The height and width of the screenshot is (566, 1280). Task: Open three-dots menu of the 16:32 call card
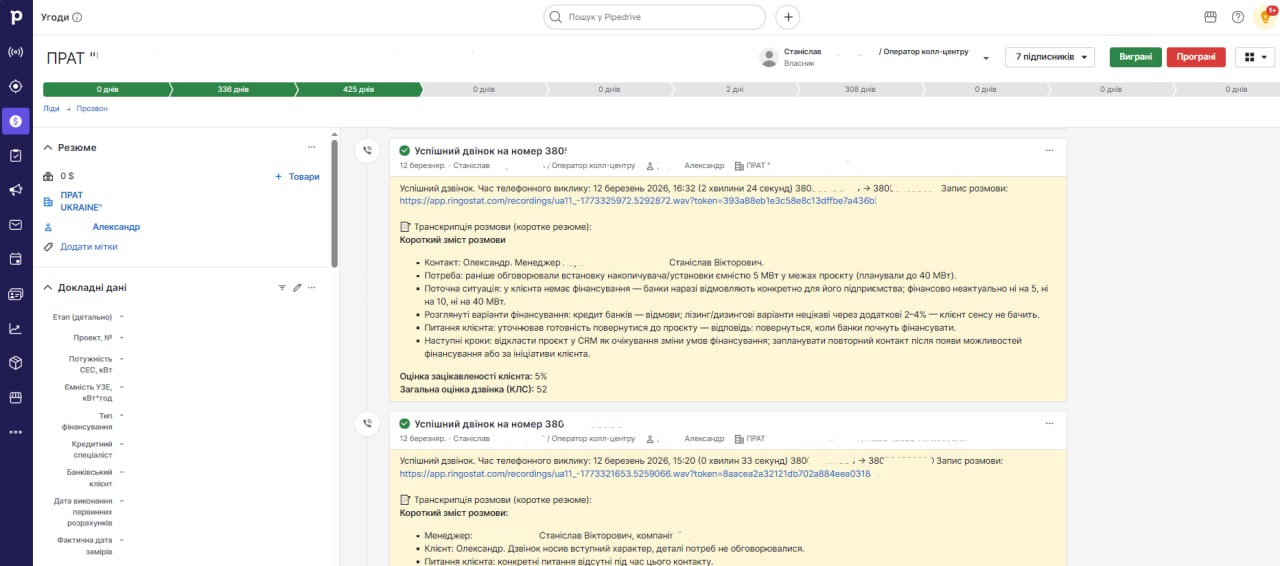pyautogui.click(x=1049, y=150)
